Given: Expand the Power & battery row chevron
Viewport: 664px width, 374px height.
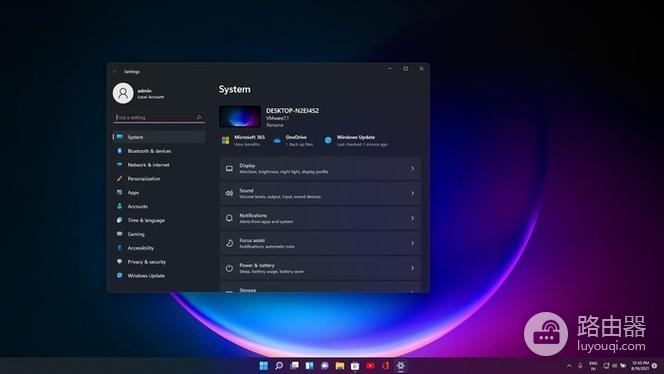Looking at the screenshot, I should (x=412, y=268).
